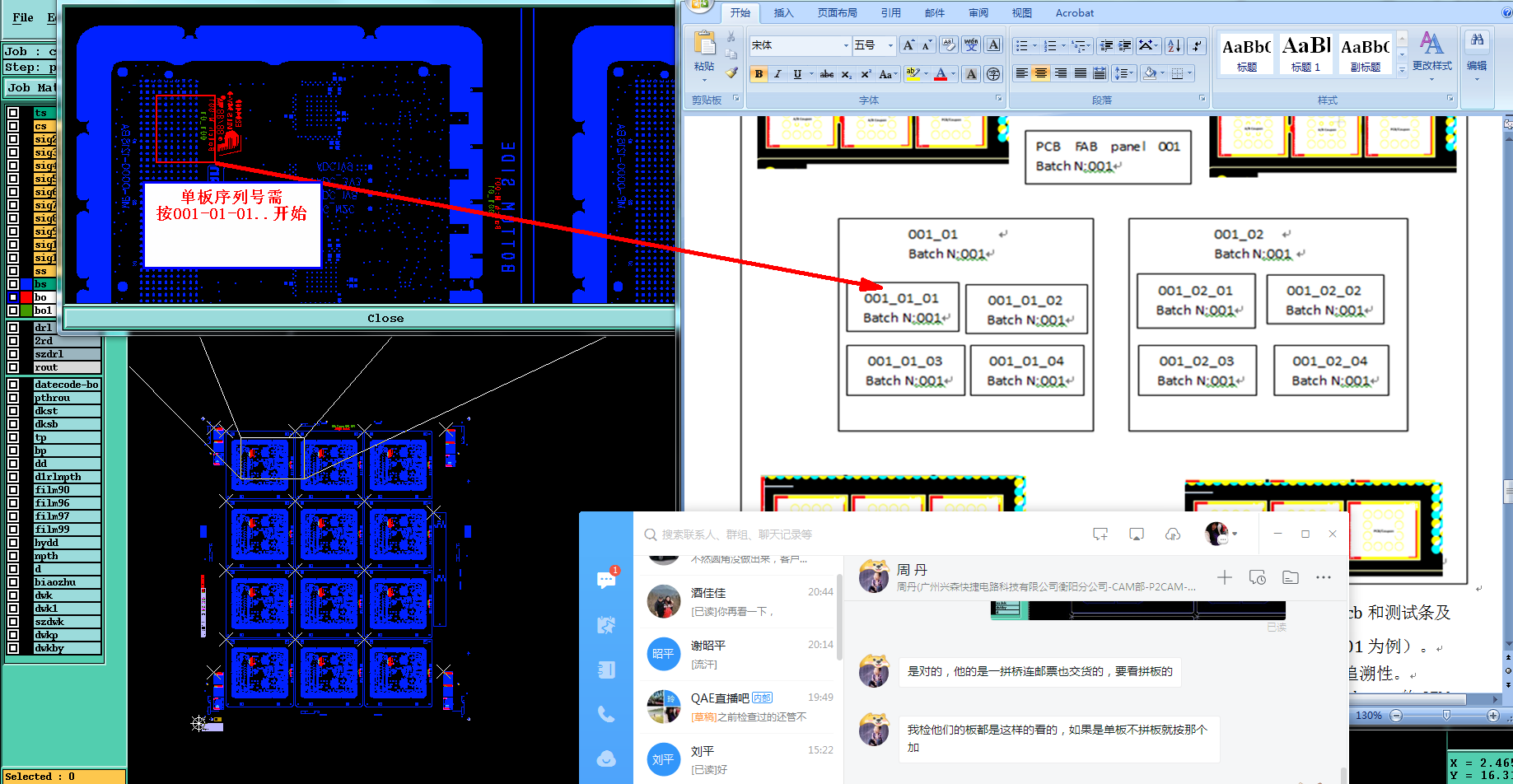Toggle Bold formatting in Word
The image size is (1513, 784).
coord(759,74)
